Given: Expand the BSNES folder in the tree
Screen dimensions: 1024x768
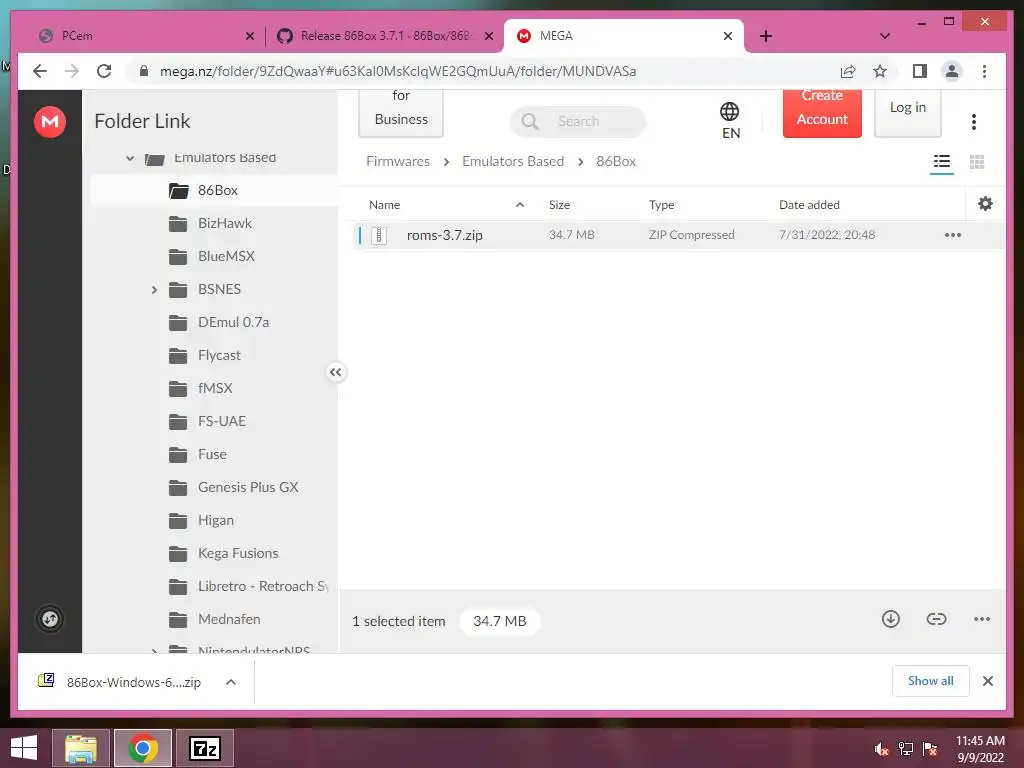Looking at the screenshot, I should [x=154, y=289].
